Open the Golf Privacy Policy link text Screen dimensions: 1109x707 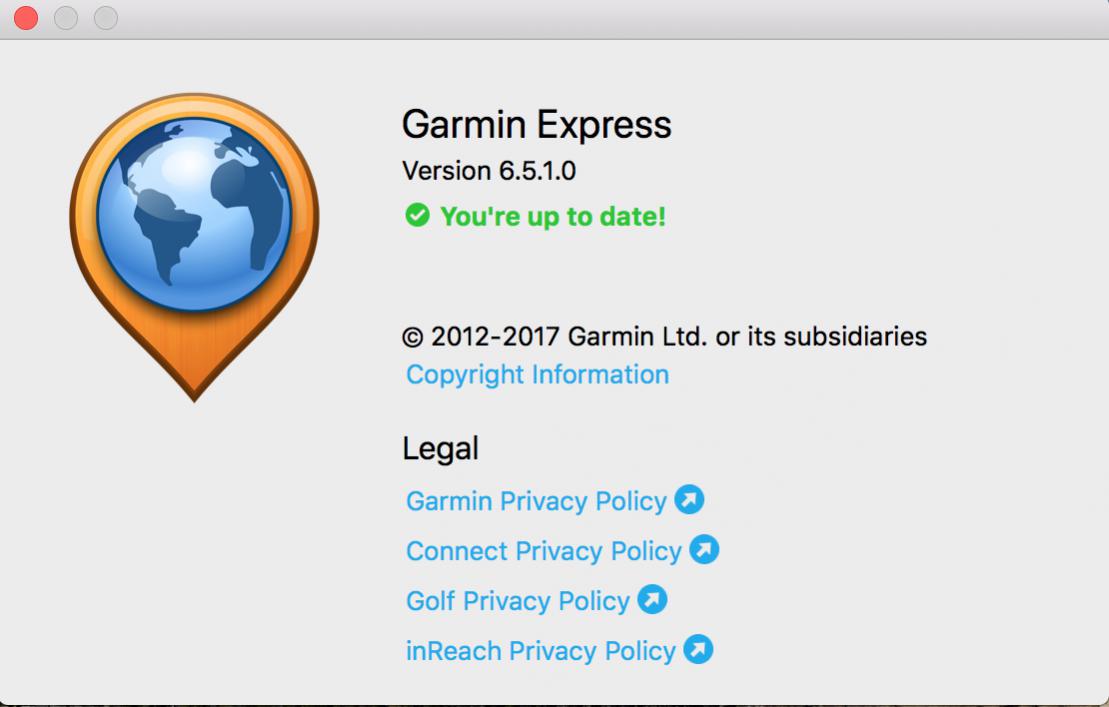[x=518, y=601]
